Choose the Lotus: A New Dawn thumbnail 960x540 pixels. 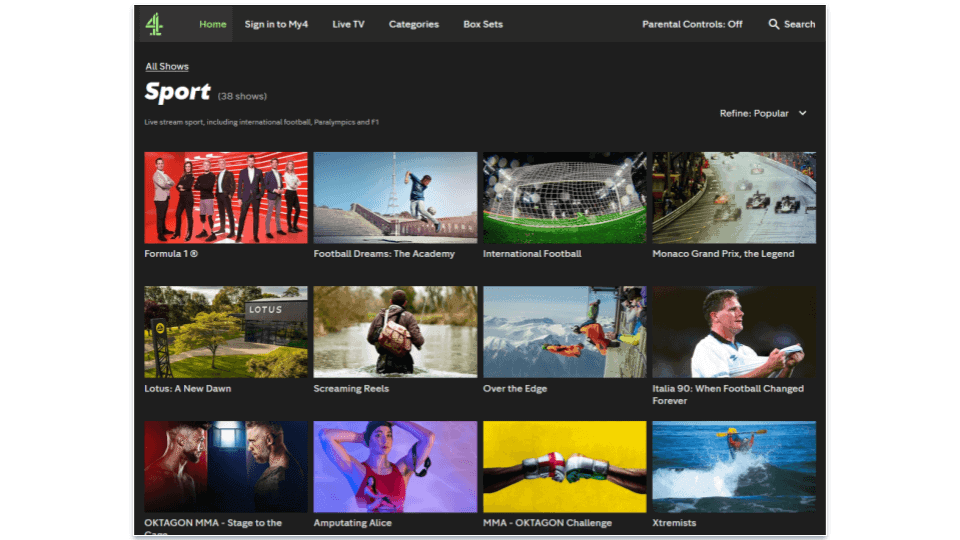pos(226,332)
